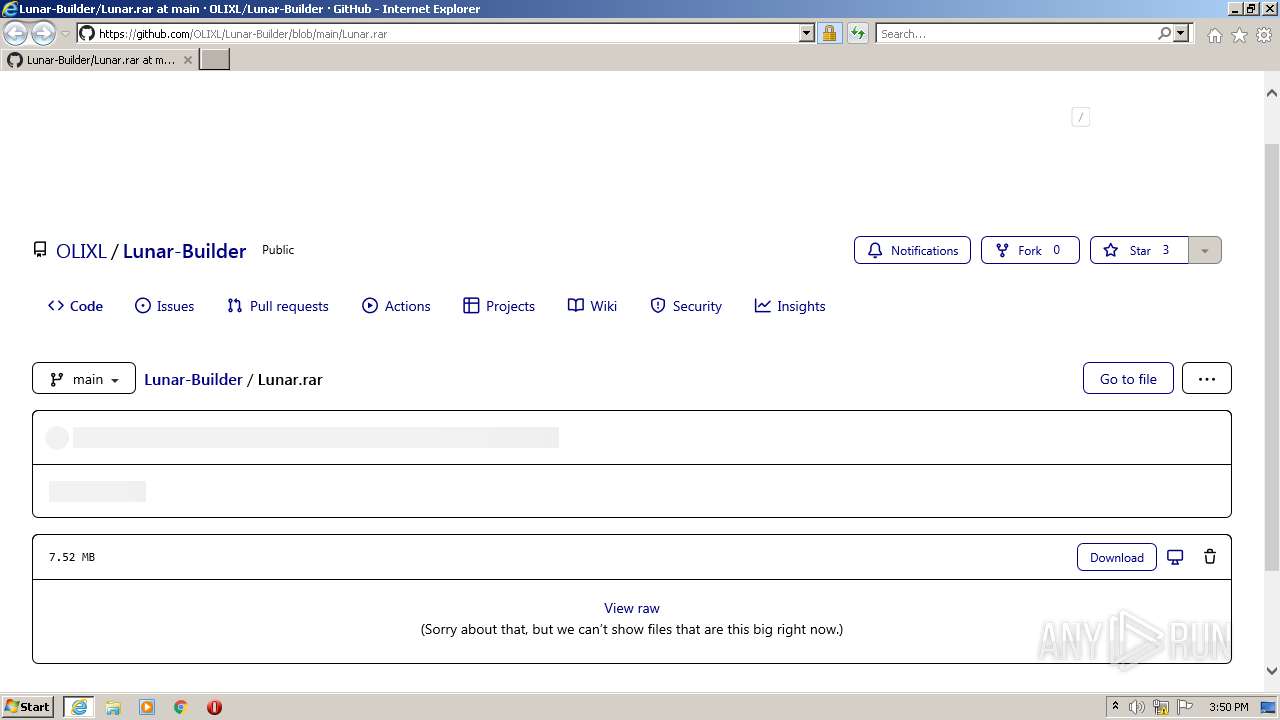
Task: Click the page scrollbar up arrow
Action: 1271,92
